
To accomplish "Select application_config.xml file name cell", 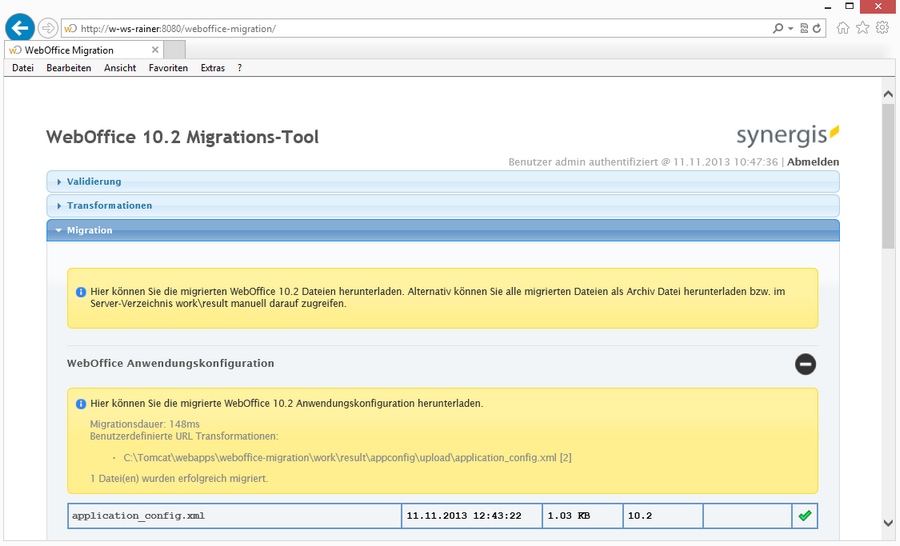I will (x=235, y=516).
